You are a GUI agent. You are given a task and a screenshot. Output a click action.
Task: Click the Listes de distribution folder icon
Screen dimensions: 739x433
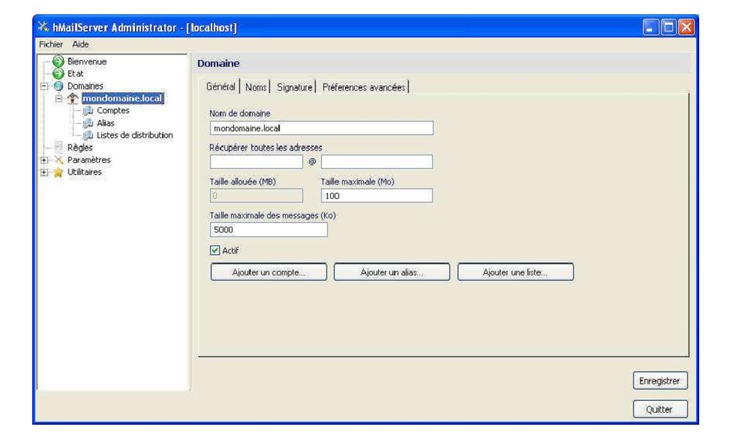[x=88, y=135]
